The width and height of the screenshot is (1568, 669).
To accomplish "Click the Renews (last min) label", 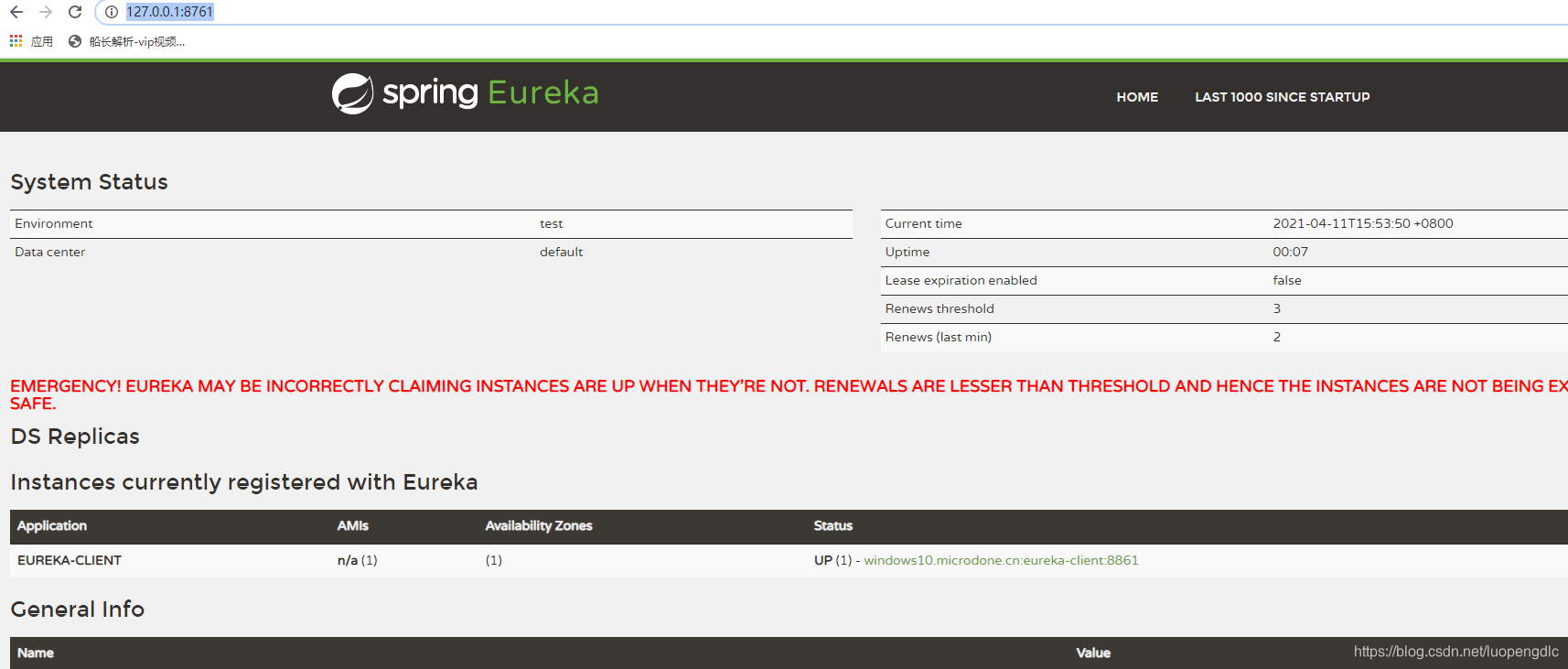I will coord(938,337).
